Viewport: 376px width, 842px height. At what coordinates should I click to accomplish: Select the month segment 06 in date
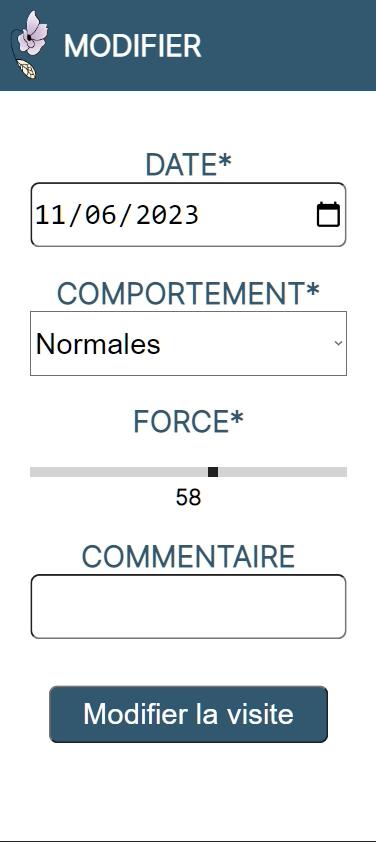(x=100, y=215)
